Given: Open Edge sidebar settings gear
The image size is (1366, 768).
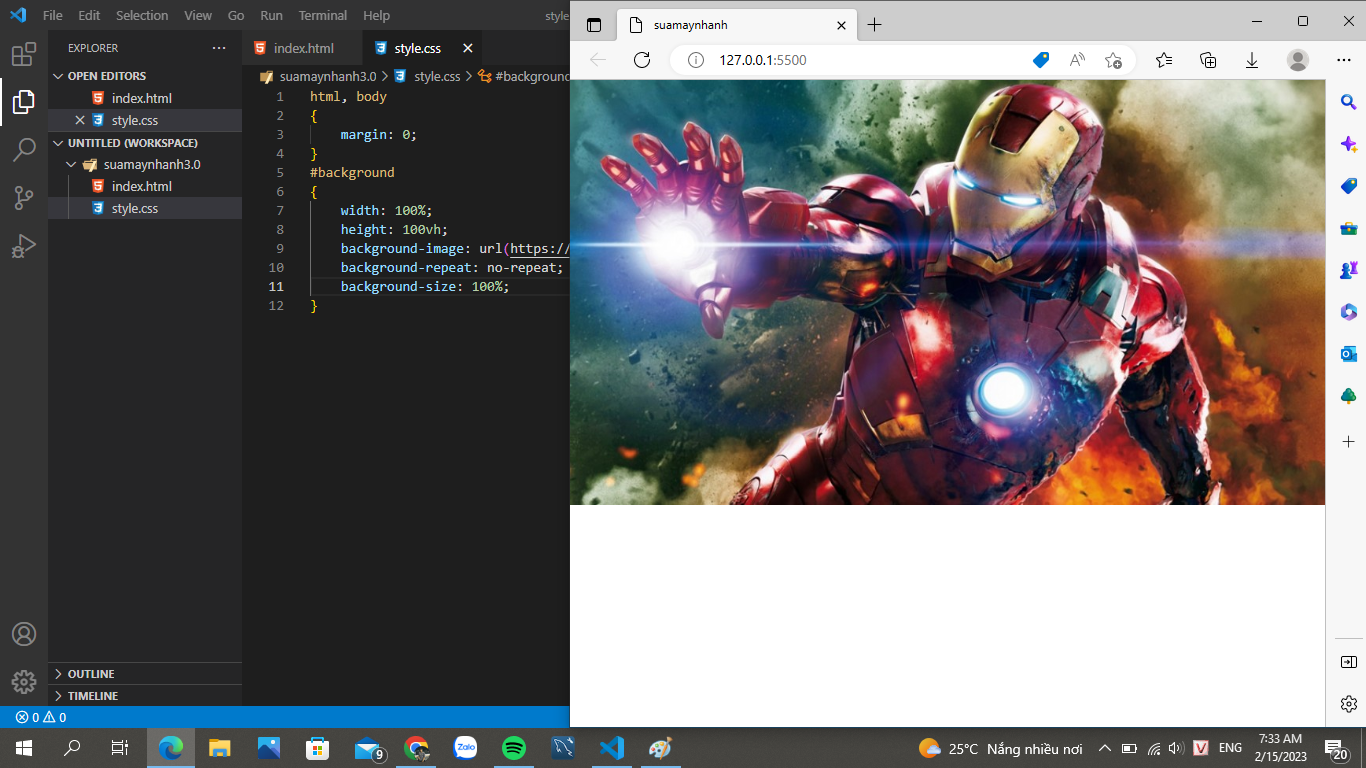Looking at the screenshot, I should pos(1348,704).
